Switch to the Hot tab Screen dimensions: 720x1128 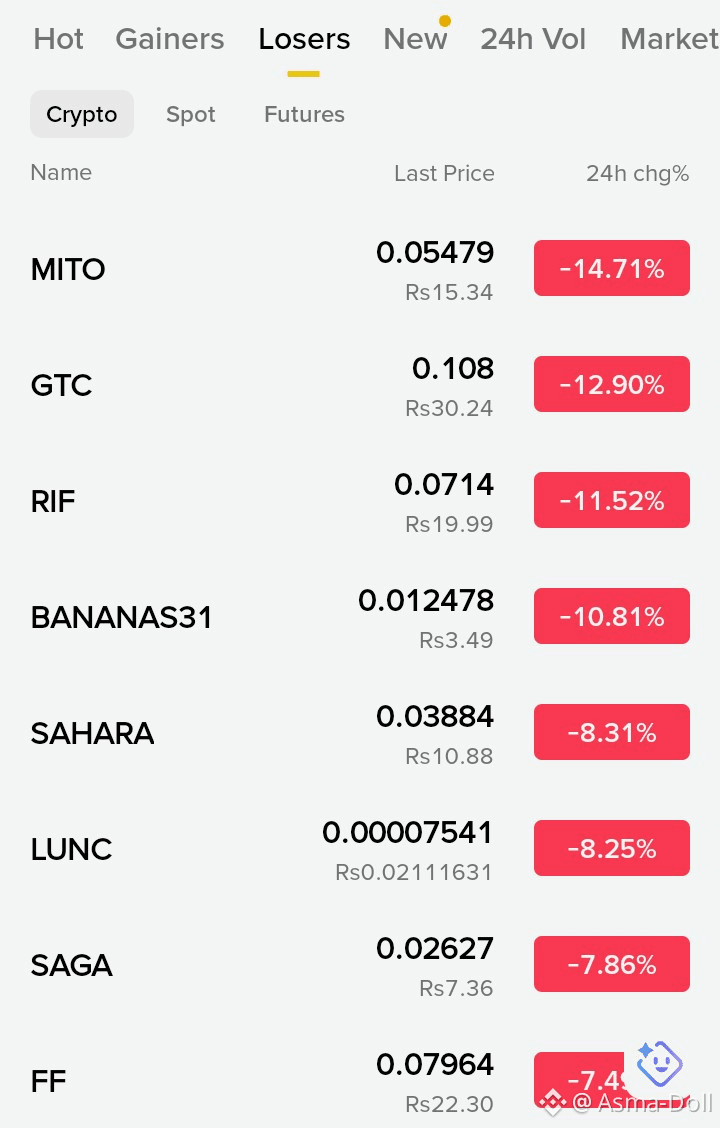tap(58, 39)
